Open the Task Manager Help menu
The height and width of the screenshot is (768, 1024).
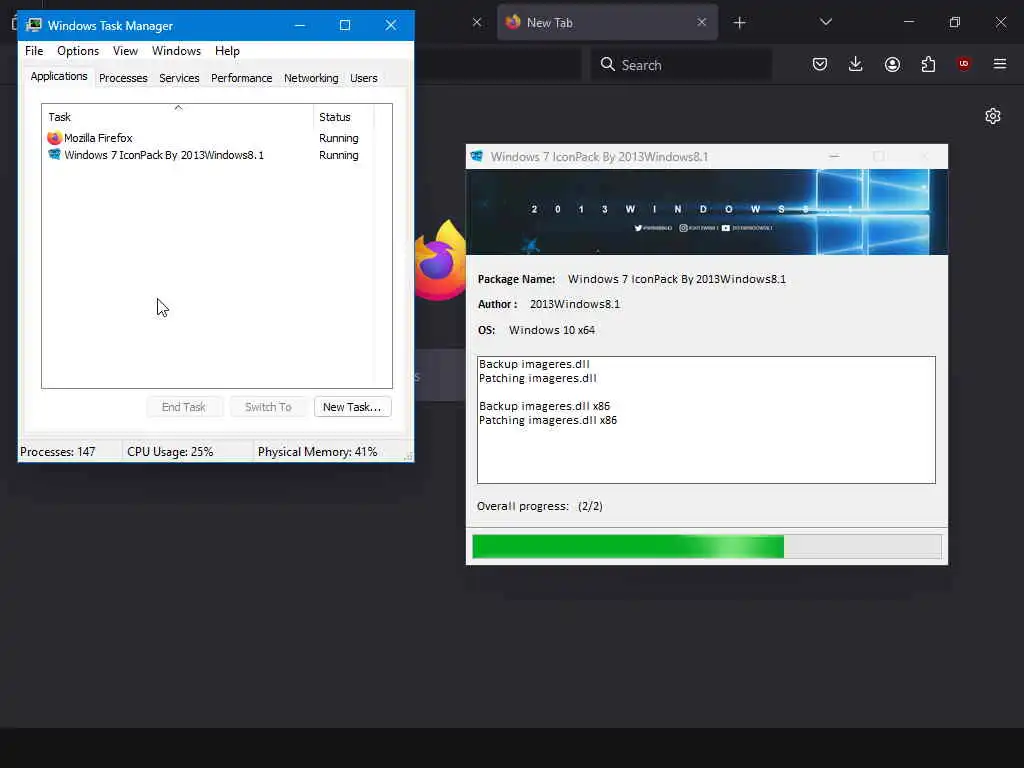[227, 51]
